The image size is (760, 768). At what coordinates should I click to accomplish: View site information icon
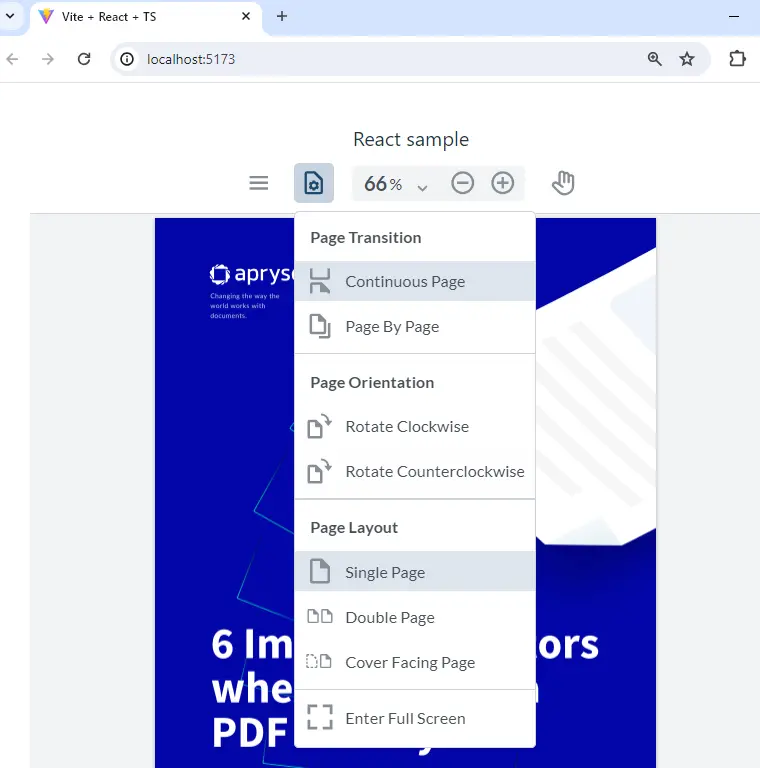(127, 59)
